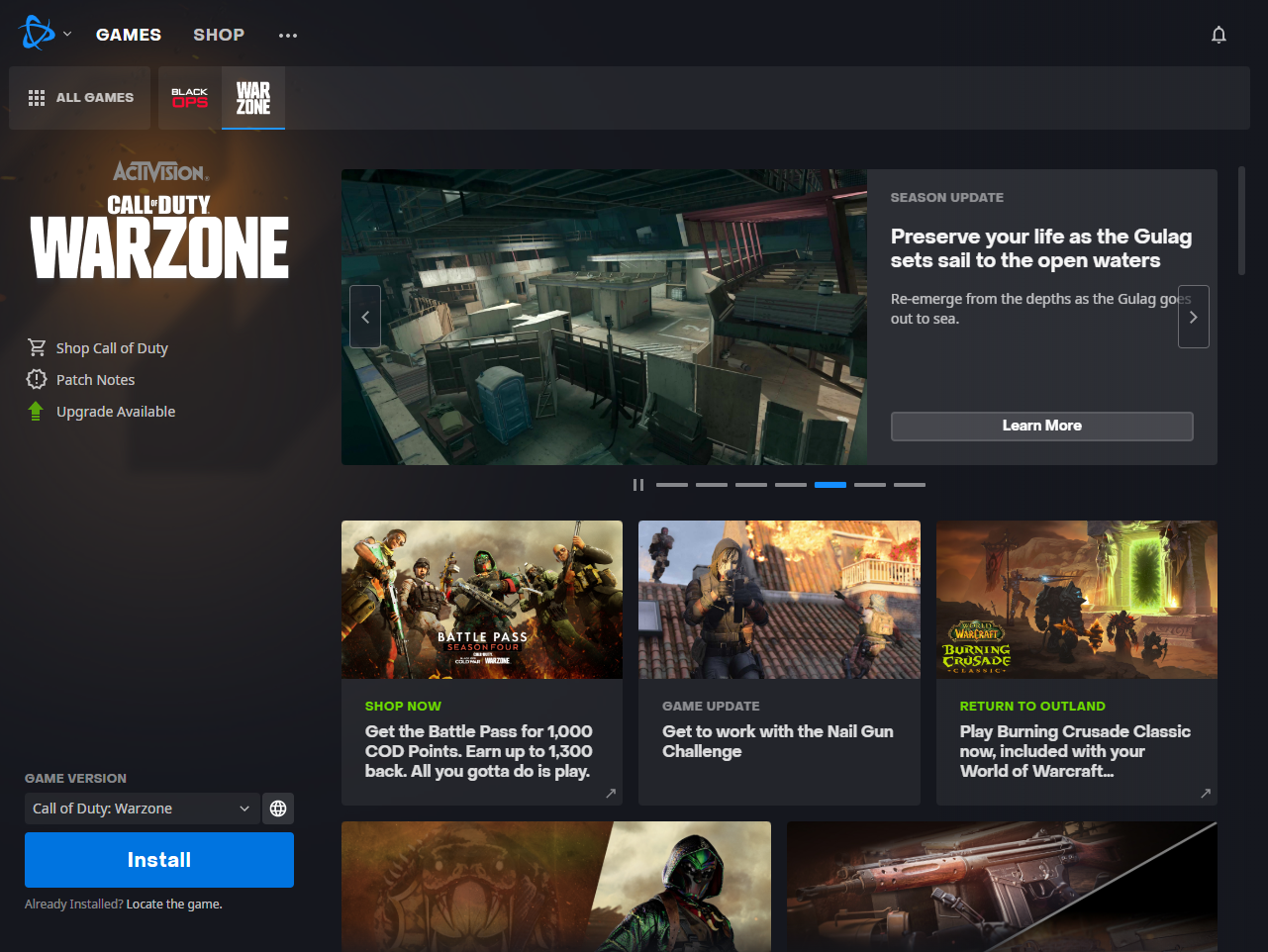Switch to the Black Ops game tab
The width and height of the screenshot is (1268, 952).
(x=190, y=98)
